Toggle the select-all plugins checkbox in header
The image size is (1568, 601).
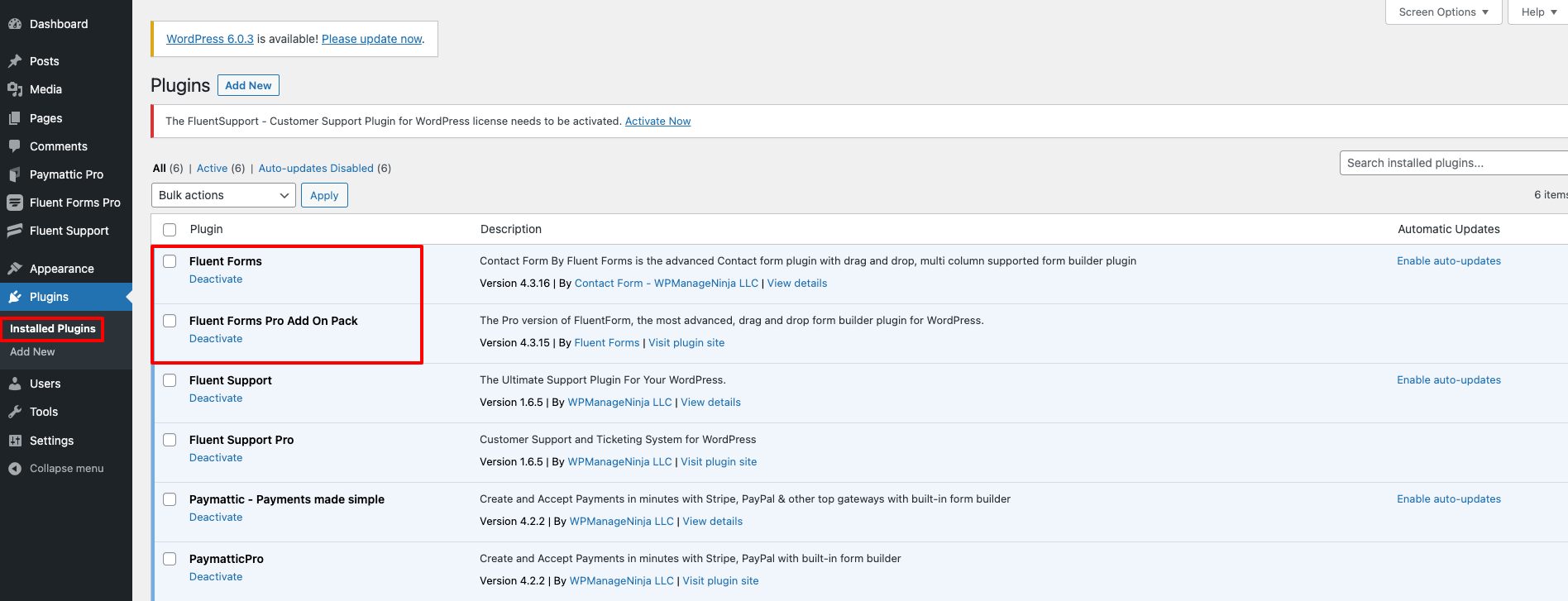[170, 230]
